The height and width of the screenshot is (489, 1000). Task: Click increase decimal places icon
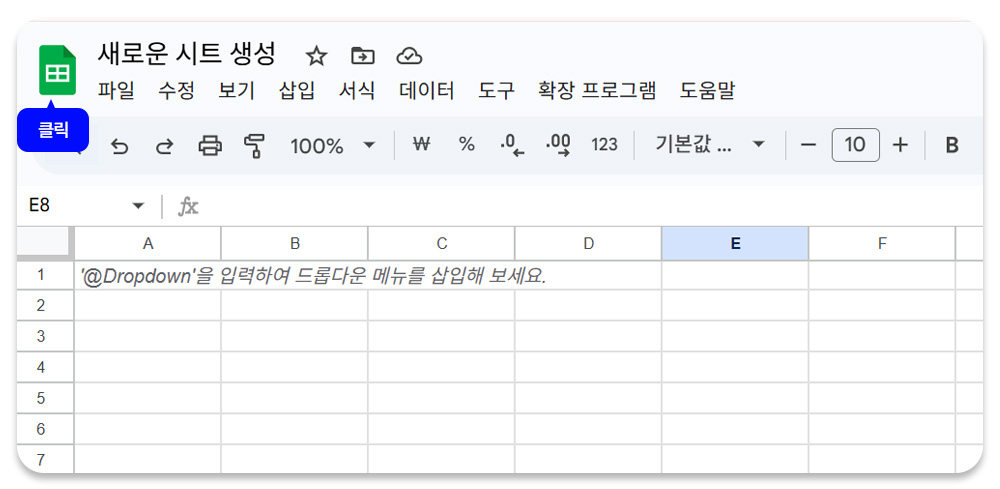[559, 145]
